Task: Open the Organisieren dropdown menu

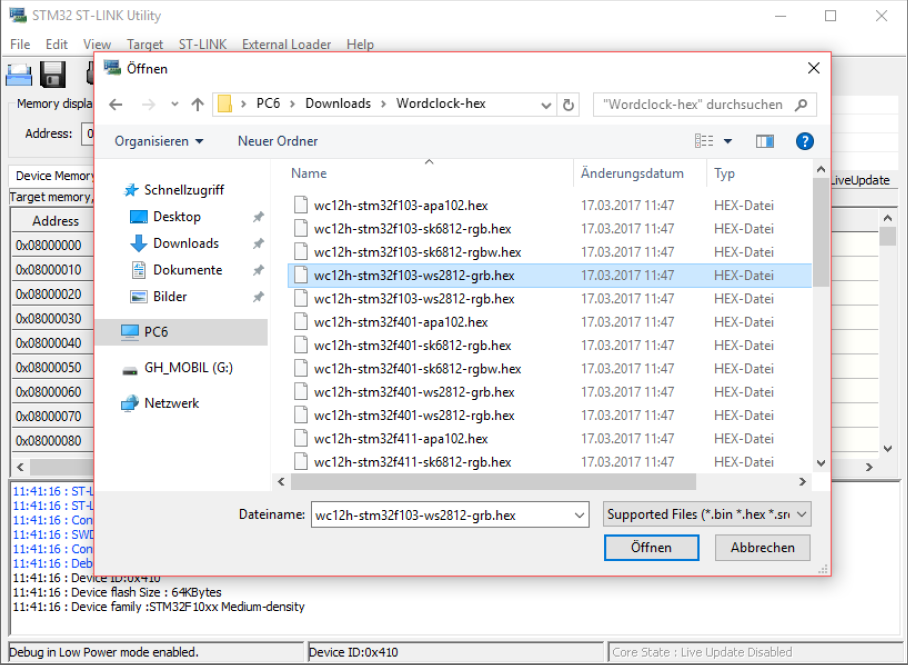Action: (159, 141)
